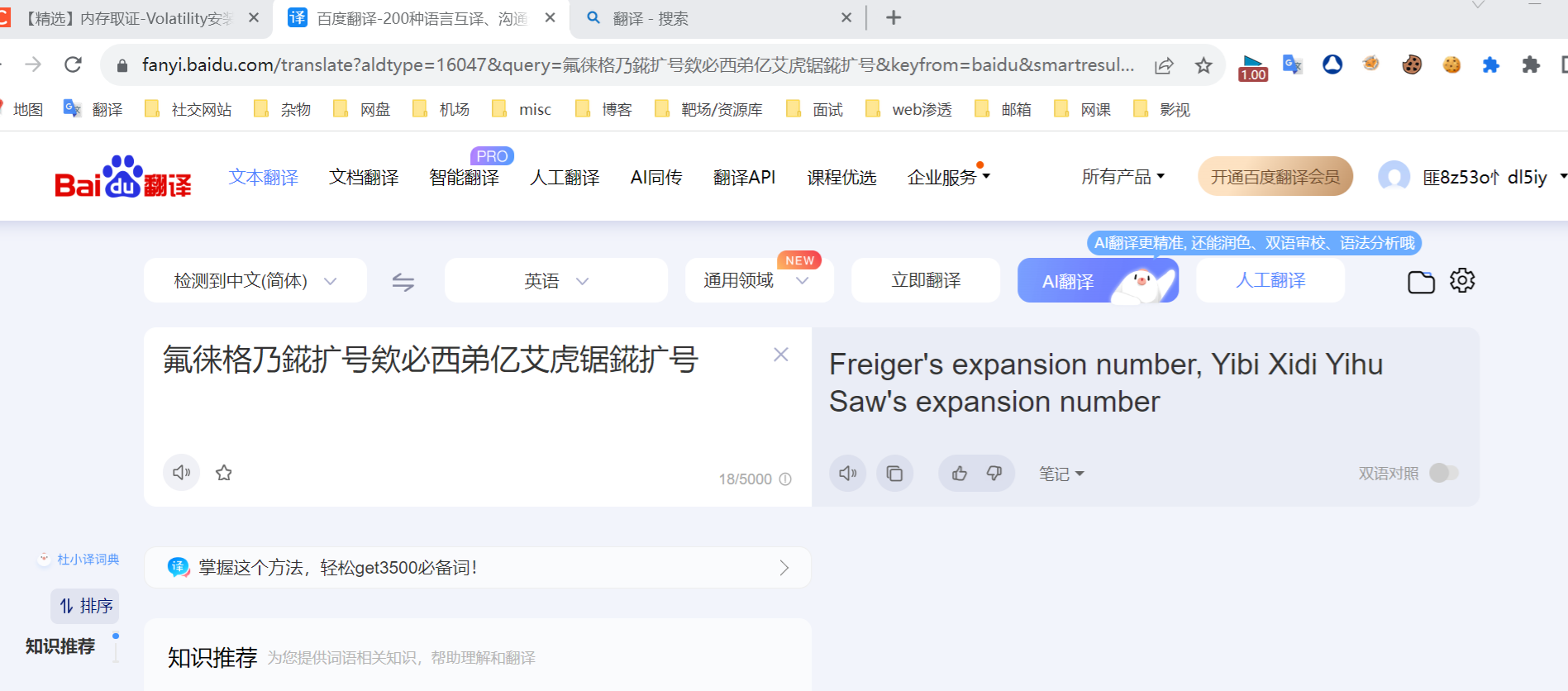This screenshot has height=691, width=1568.
Task: Select the 智能翻译 PRO tab
Action: (465, 177)
